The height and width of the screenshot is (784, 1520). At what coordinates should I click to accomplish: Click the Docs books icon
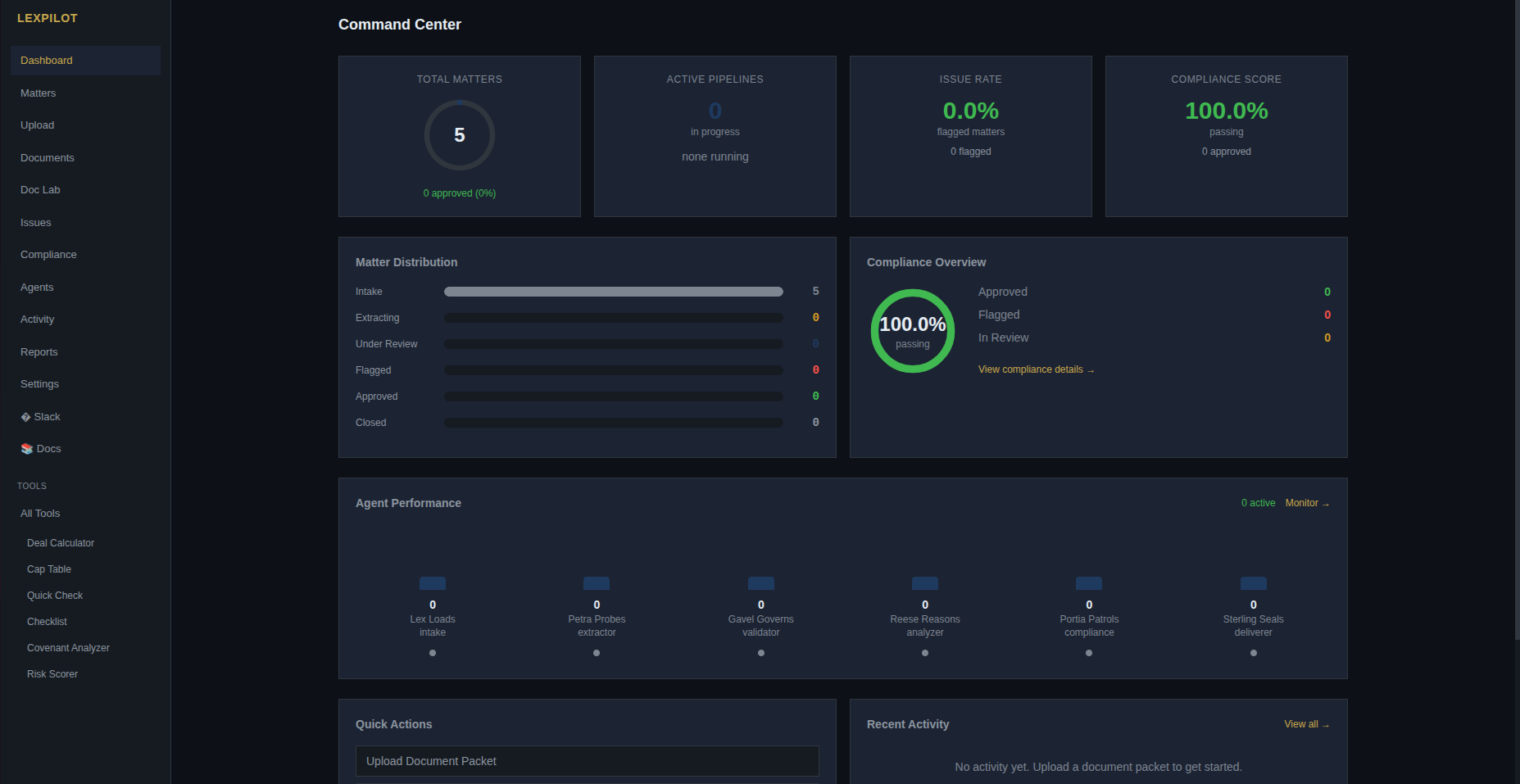[x=27, y=449]
